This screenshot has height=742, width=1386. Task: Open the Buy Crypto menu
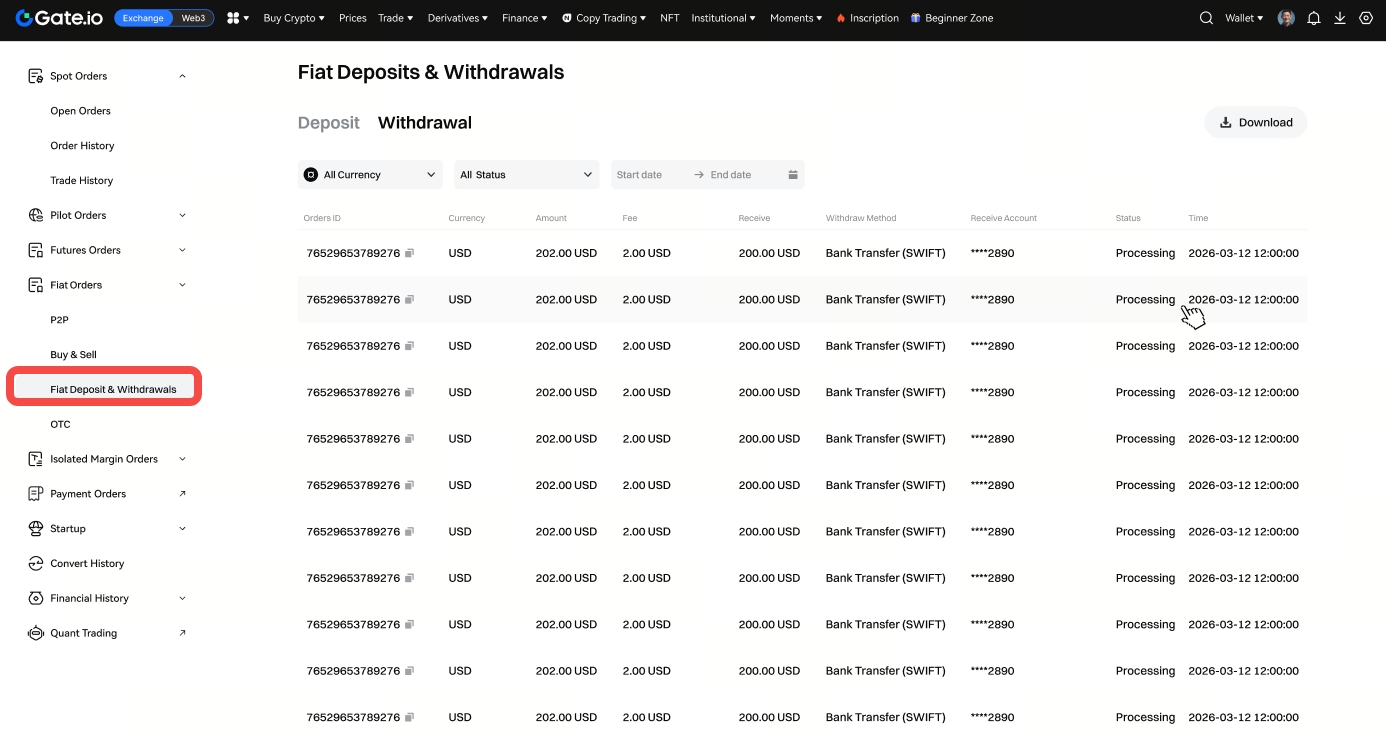293,18
